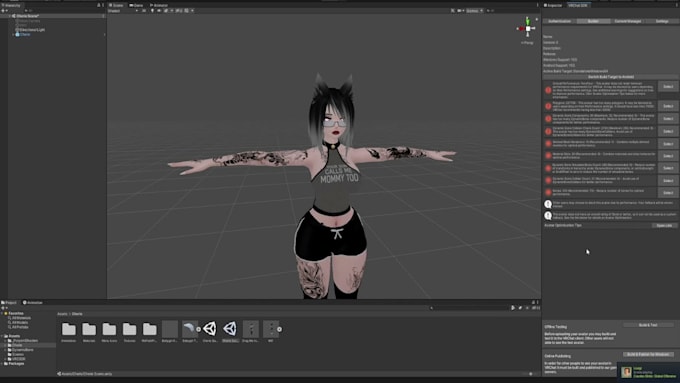Open the Gizmos dropdown in Scene view
The width and height of the screenshot is (680, 383).
tap(474, 10)
